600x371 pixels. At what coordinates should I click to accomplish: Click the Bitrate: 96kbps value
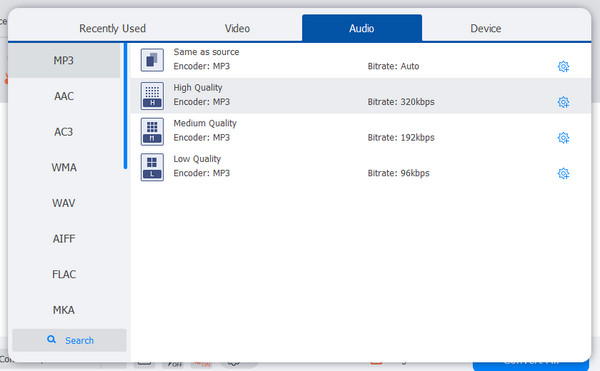tap(398, 173)
